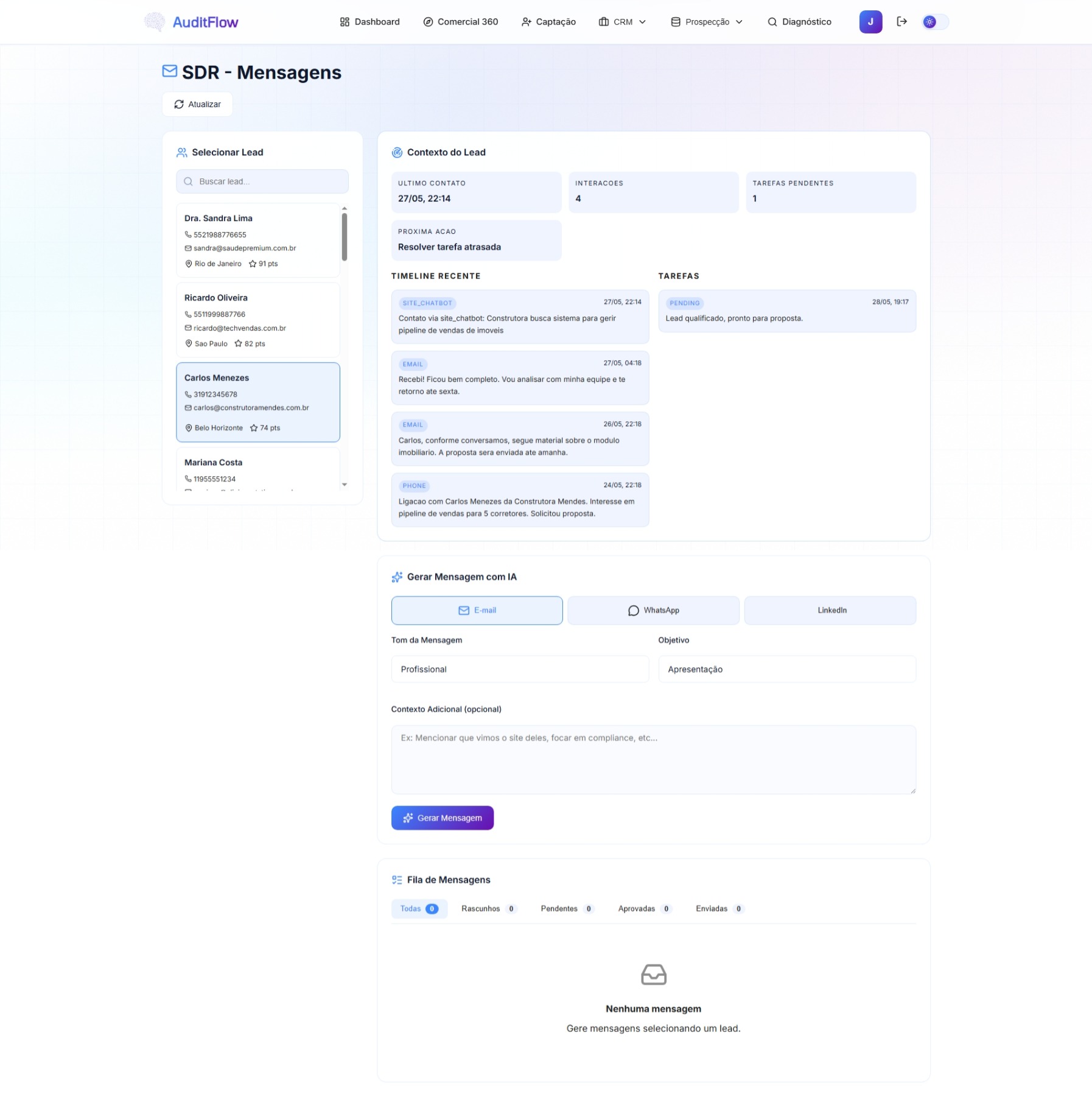Click the lead list scrollbar thumb
The width and height of the screenshot is (1092, 1116).
click(345, 237)
